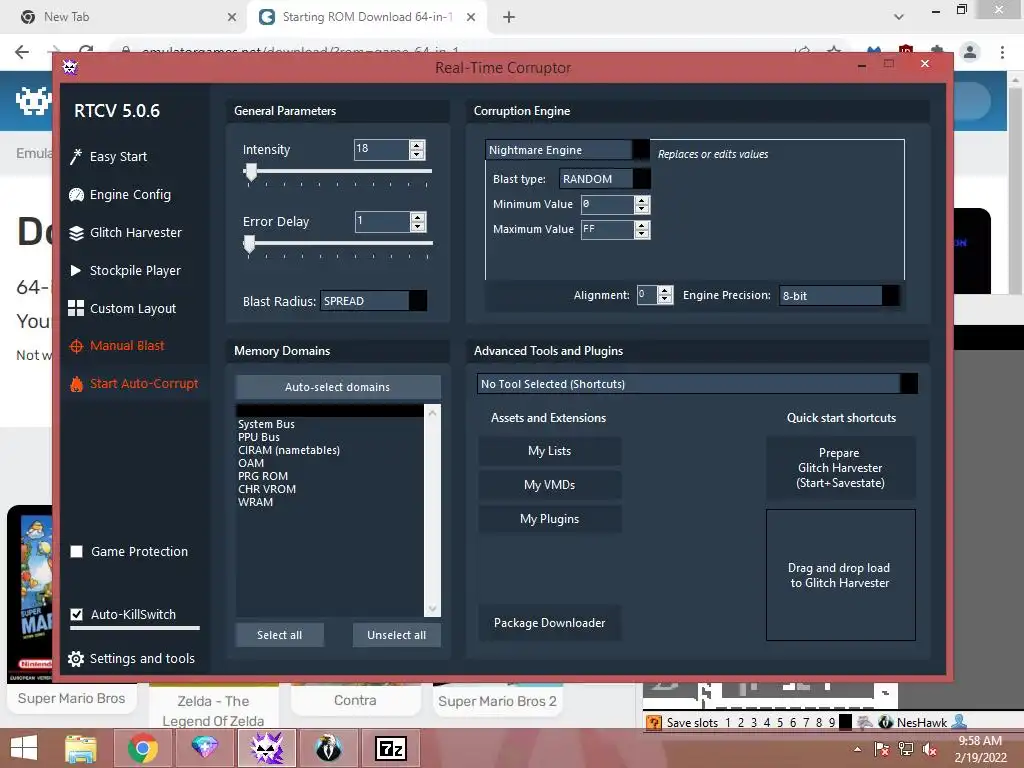Open the Package Downloader

click(549, 623)
